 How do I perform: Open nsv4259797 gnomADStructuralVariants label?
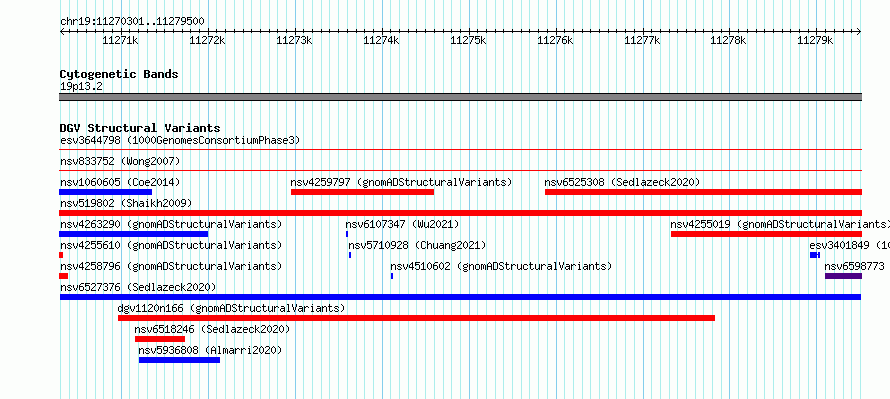pyautogui.click(x=401, y=182)
